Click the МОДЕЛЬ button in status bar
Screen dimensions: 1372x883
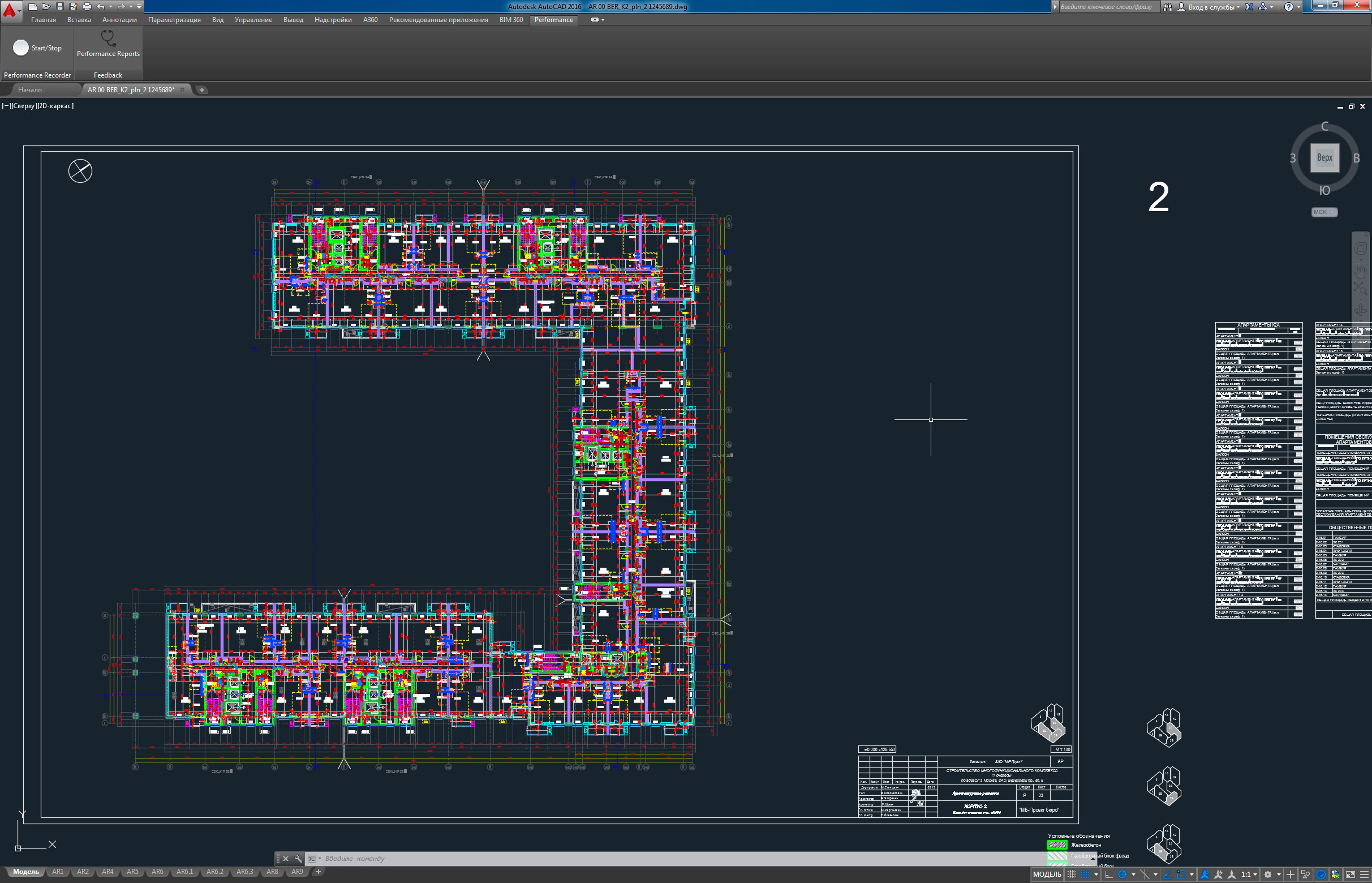[1047, 875]
